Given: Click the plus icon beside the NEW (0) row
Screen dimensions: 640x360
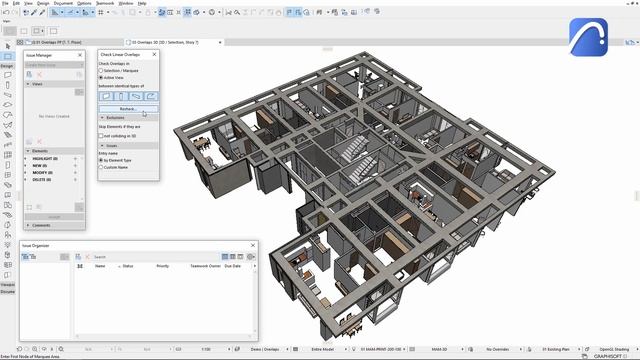Looking at the screenshot, I should click(76, 166).
